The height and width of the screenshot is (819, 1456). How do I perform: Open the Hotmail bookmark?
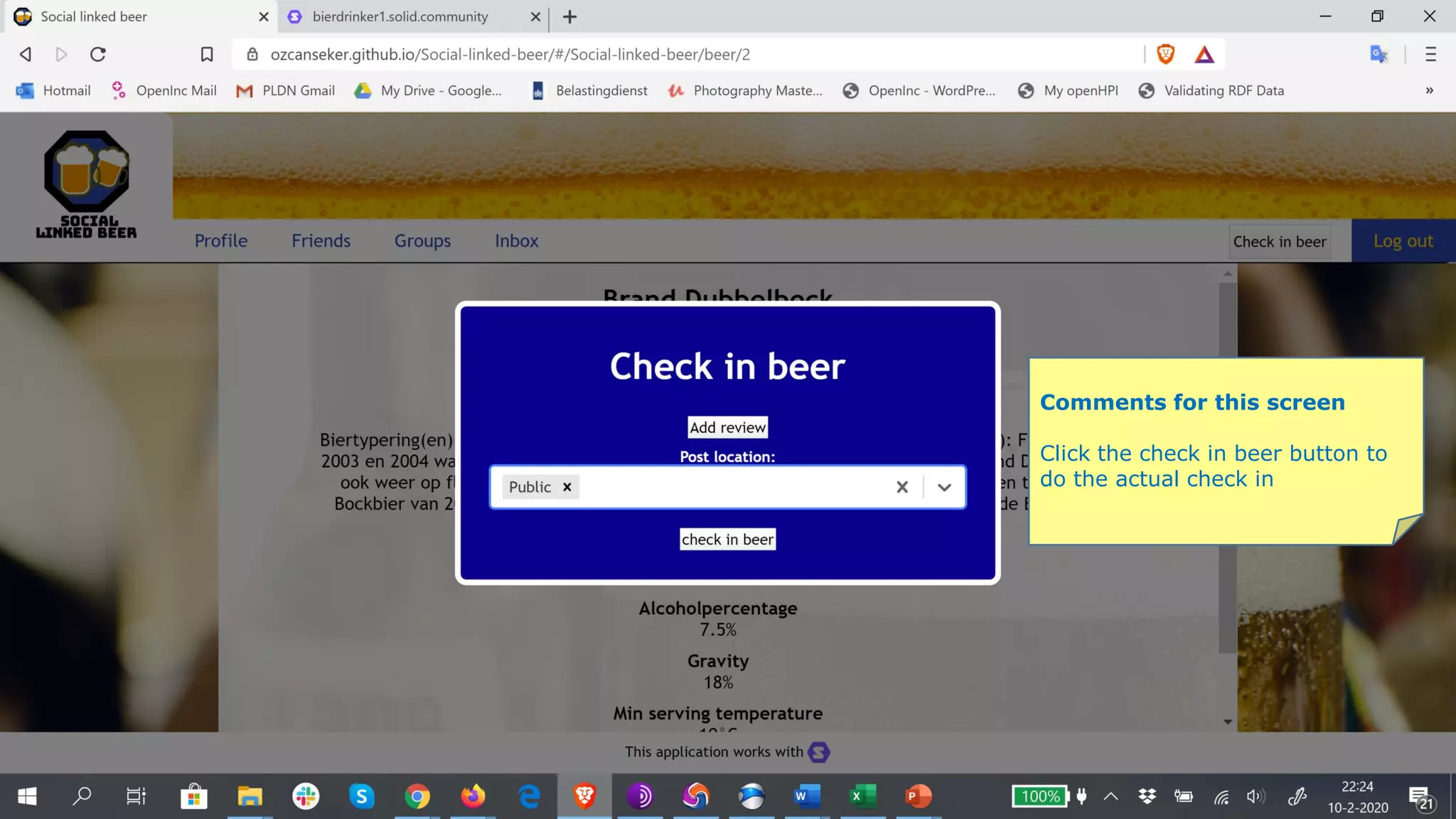pos(54,90)
